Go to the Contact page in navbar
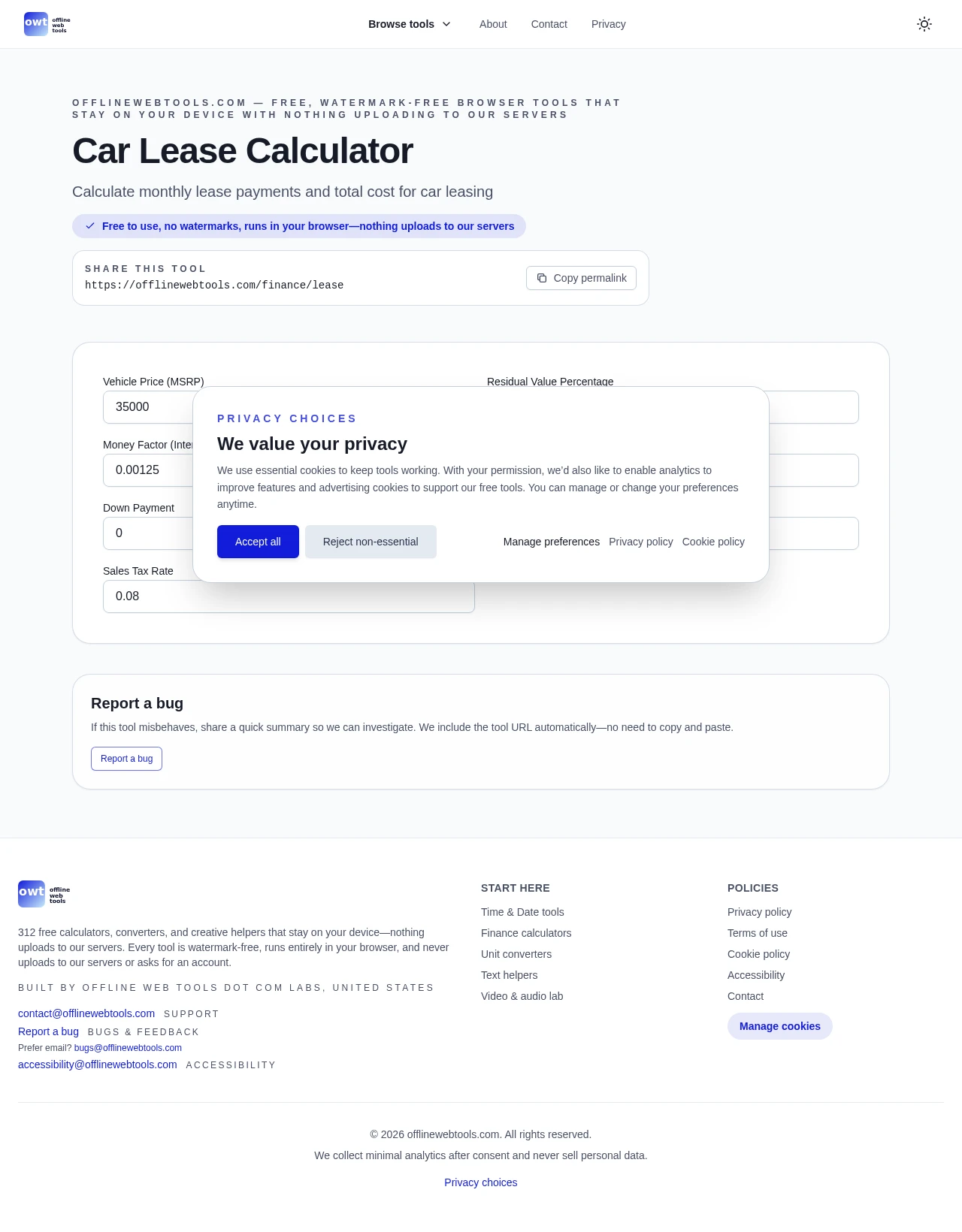The image size is (962, 1232). pos(549,24)
